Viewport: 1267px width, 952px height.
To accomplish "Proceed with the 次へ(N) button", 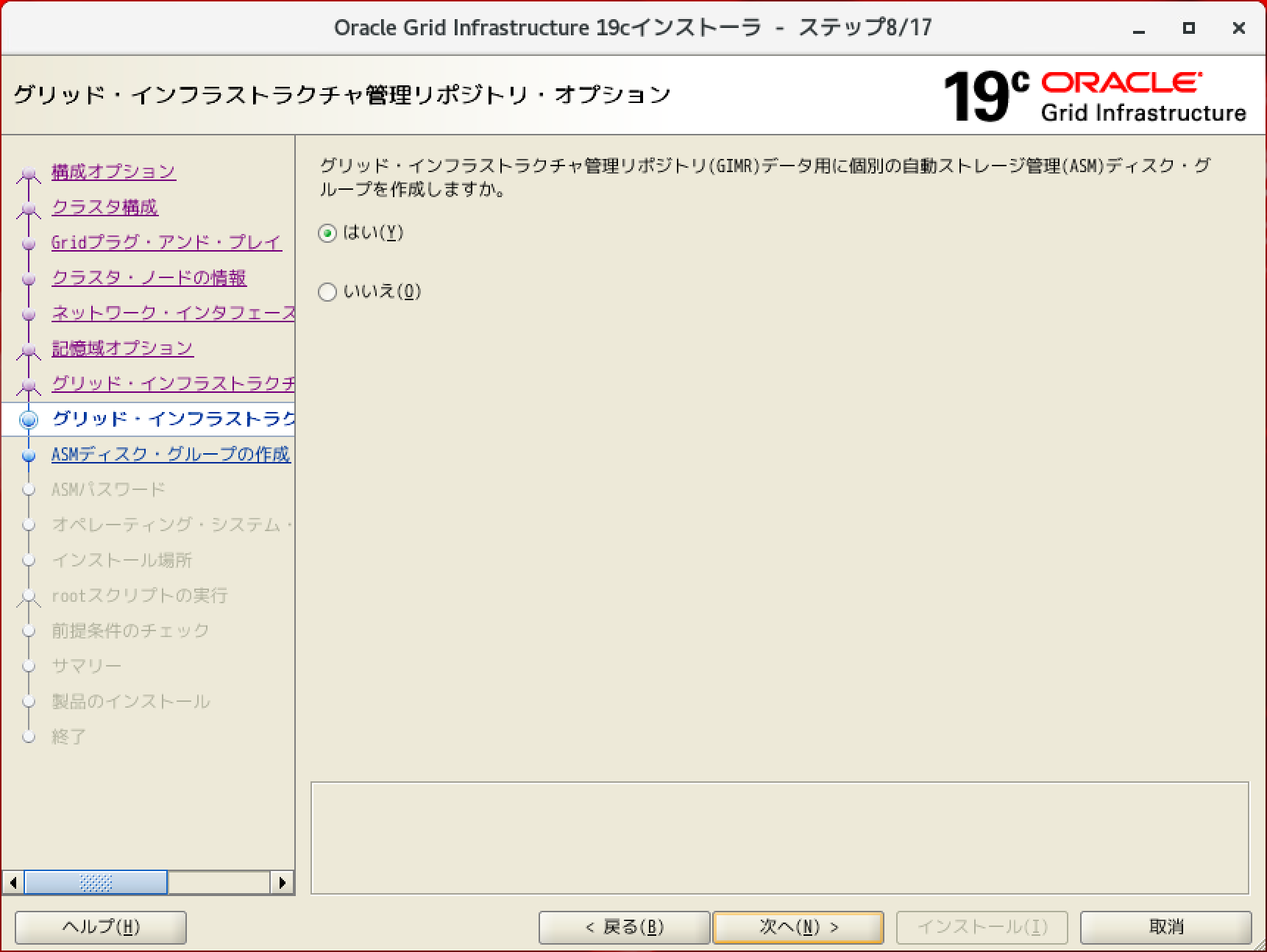I will pyautogui.click(x=798, y=927).
